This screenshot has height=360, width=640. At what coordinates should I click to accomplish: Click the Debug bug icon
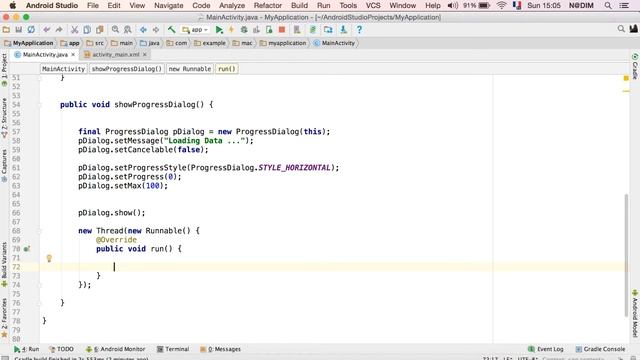pos(244,30)
